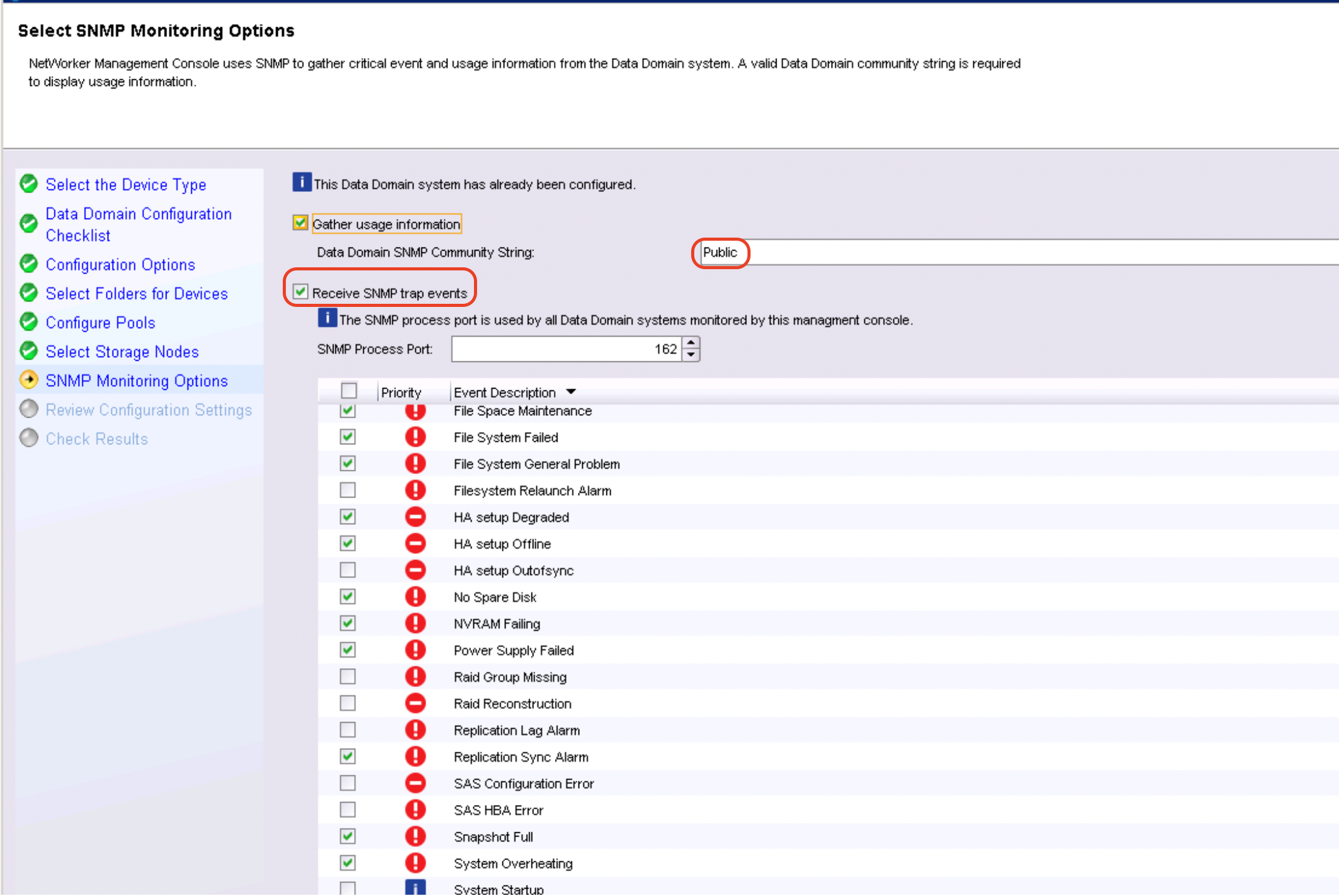The image size is (1339, 896).
Task: Click the priority icon for System Overheating
Action: point(415,863)
